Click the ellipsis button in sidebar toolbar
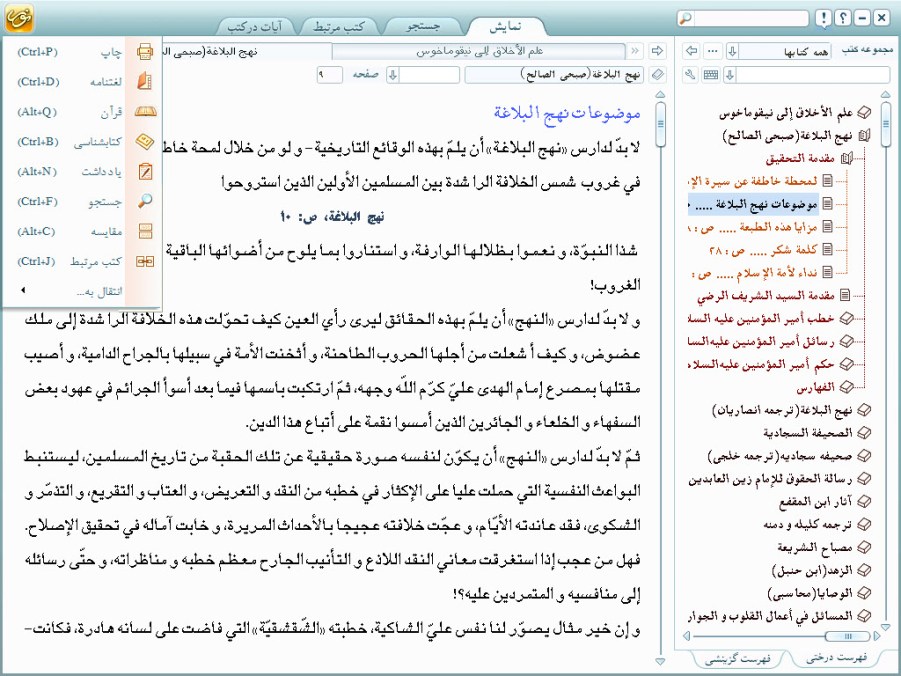 coord(713,51)
